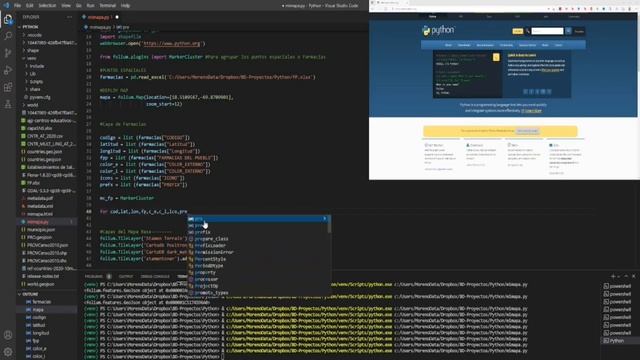Screen dimensions: 640x360
Task: Click the search input field on python.org
Action: tap(547, 31)
